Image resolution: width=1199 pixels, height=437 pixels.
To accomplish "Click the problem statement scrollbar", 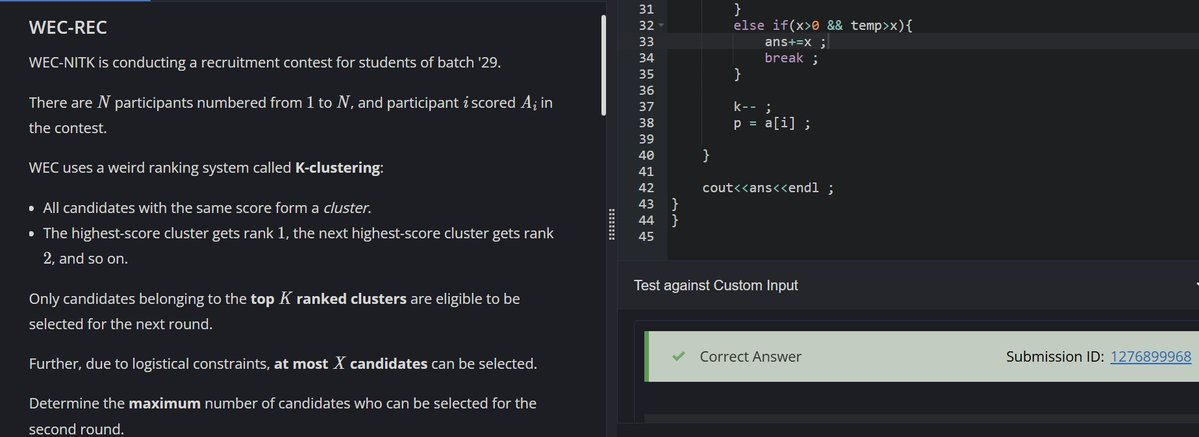I will point(603,65).
